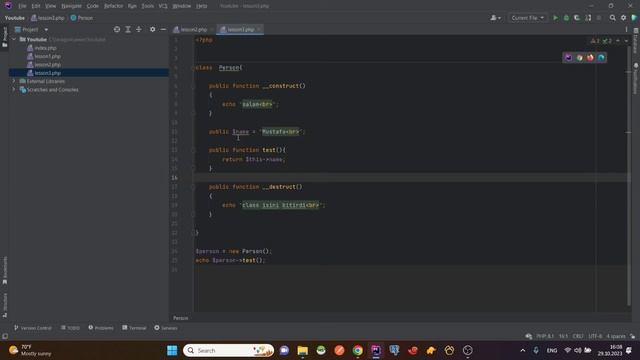The width and height of the screenshot is (640, 360).
Task: Click Windows Start button on taskbar
Action: tap(172, 350)
